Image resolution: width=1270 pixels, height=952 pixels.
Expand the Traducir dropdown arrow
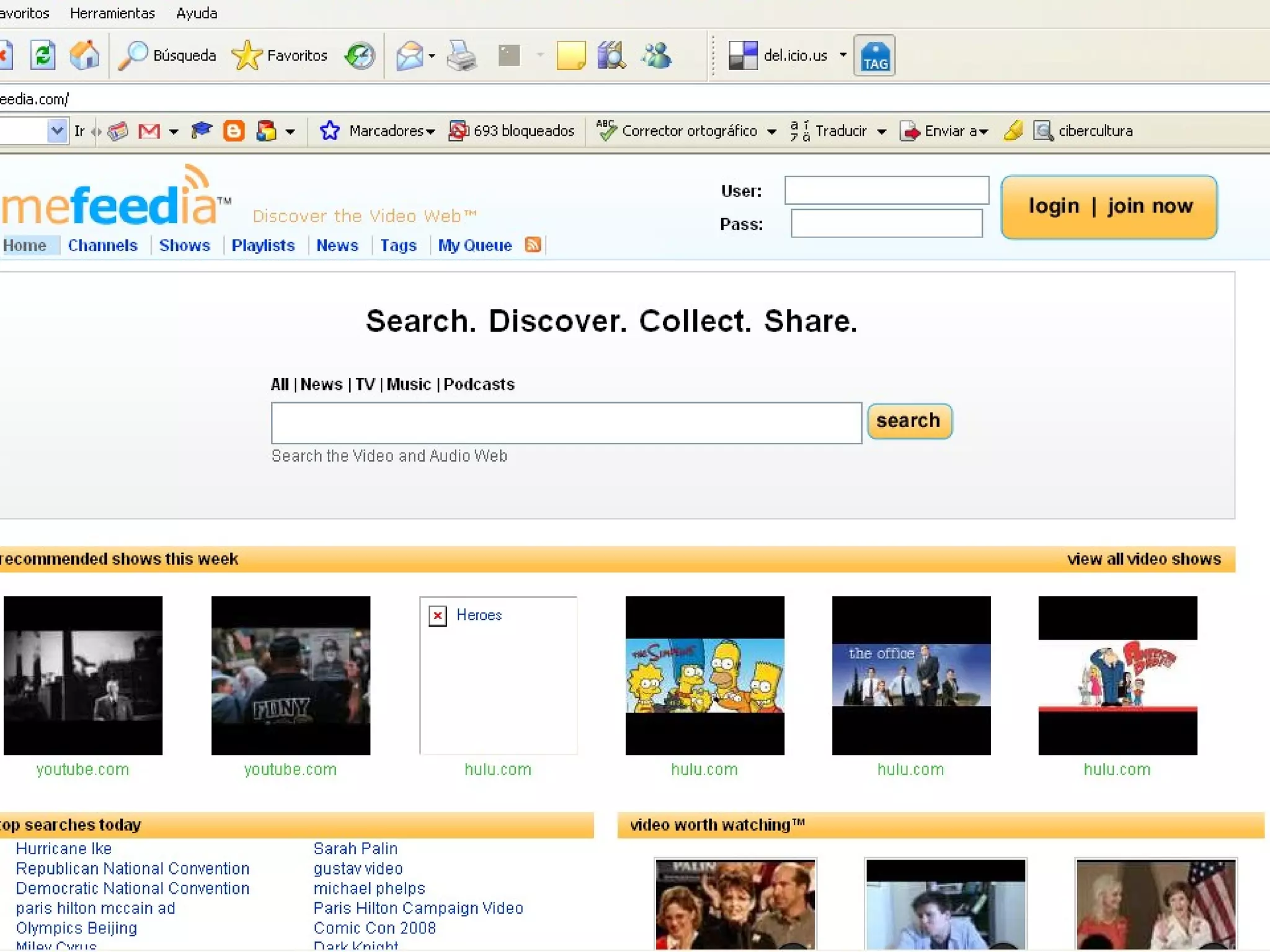coord(882,131)
